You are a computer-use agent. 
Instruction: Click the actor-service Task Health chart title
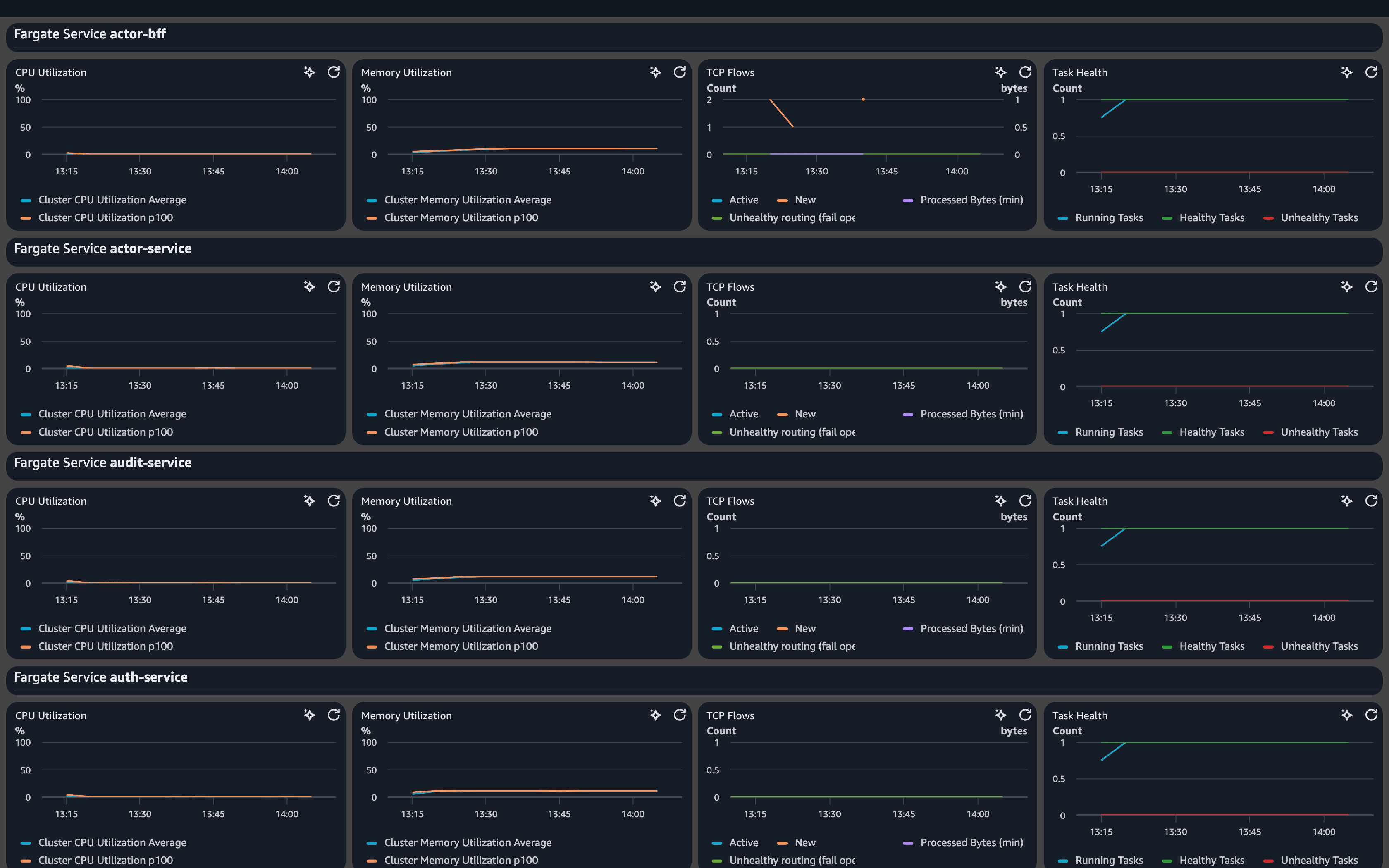tap(1080, 287)
